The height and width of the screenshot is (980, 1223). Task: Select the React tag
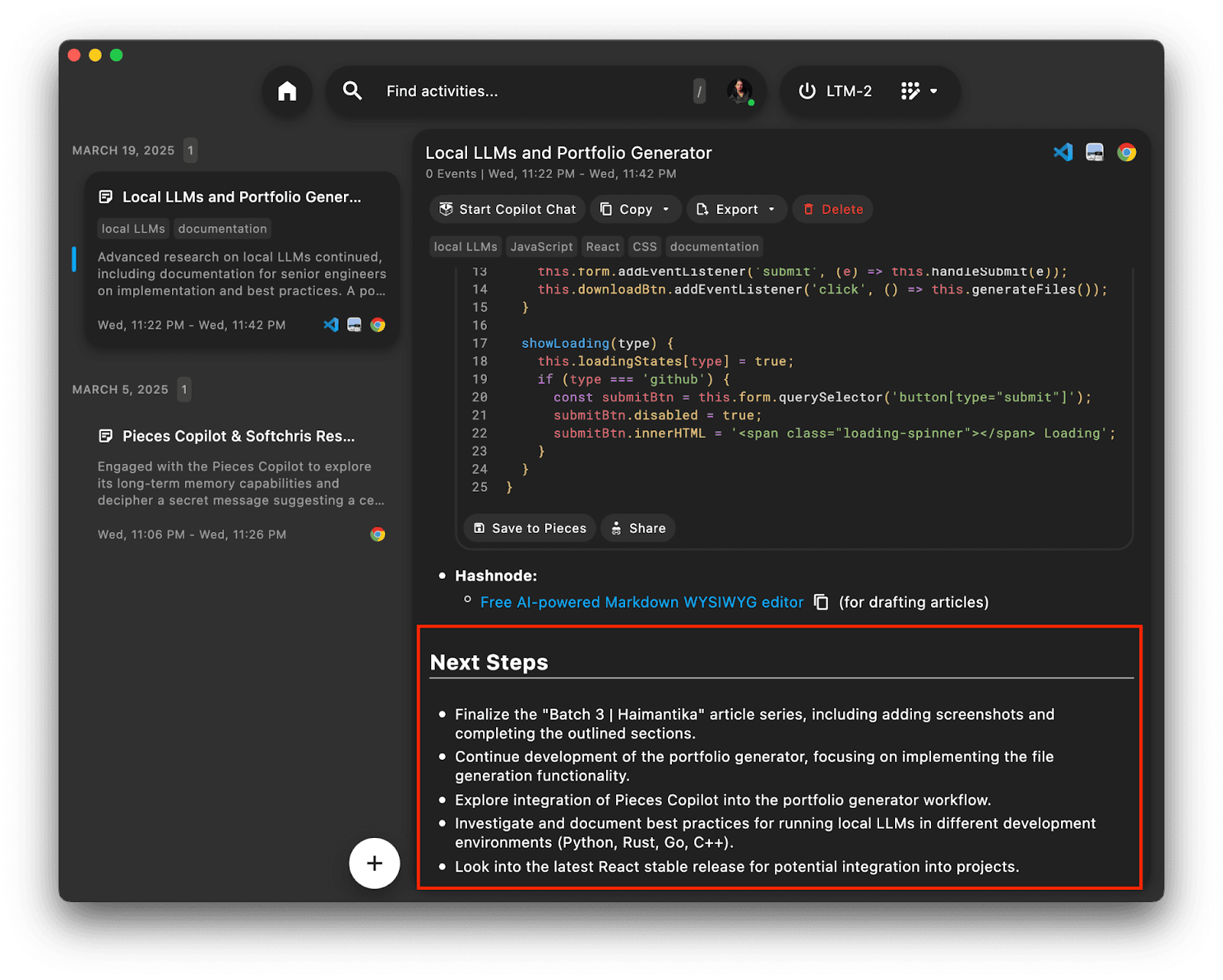pyautogui.click(x=602, y=246)
